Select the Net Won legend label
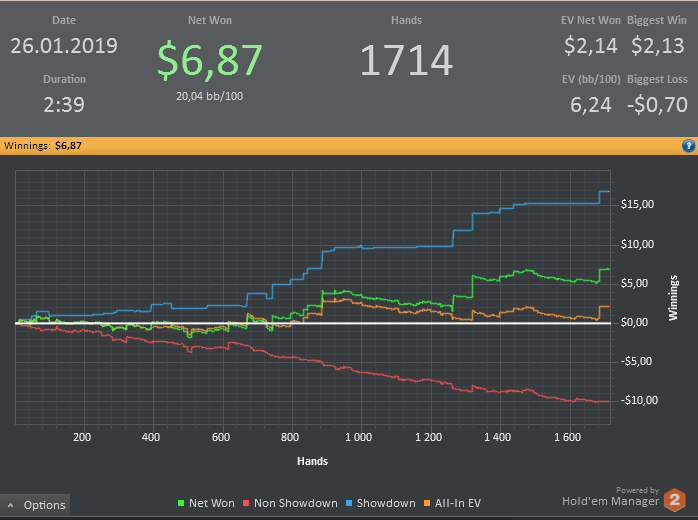Viewport: 698px width, 520px height. (211, 503)
